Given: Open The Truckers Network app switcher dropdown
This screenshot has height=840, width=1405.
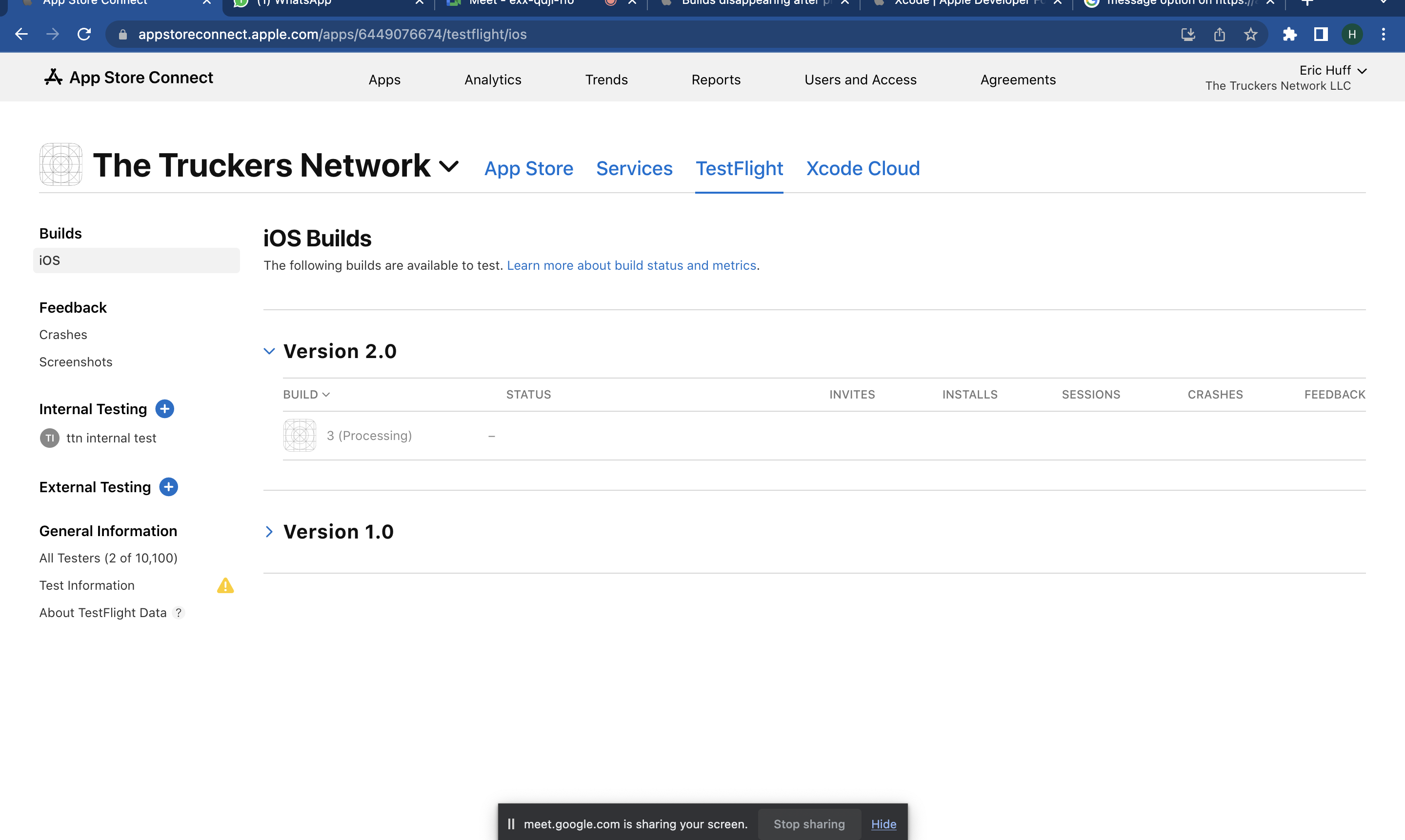Looking at the screenshot, I should pos(449,166).
